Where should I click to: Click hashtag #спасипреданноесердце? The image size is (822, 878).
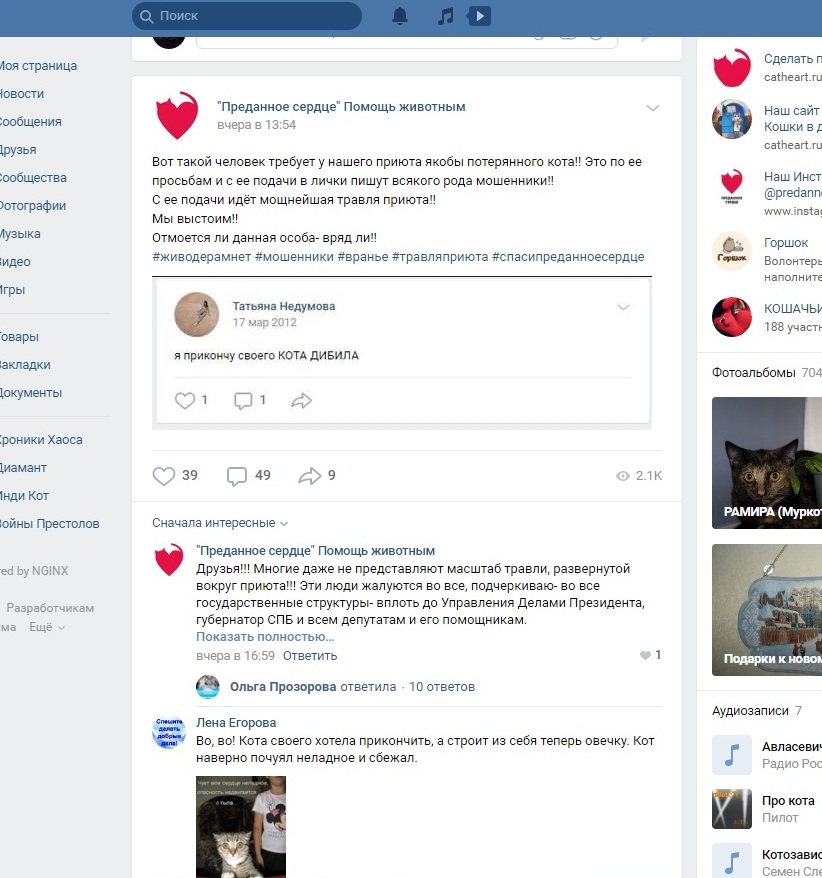[x=568, y=257]
